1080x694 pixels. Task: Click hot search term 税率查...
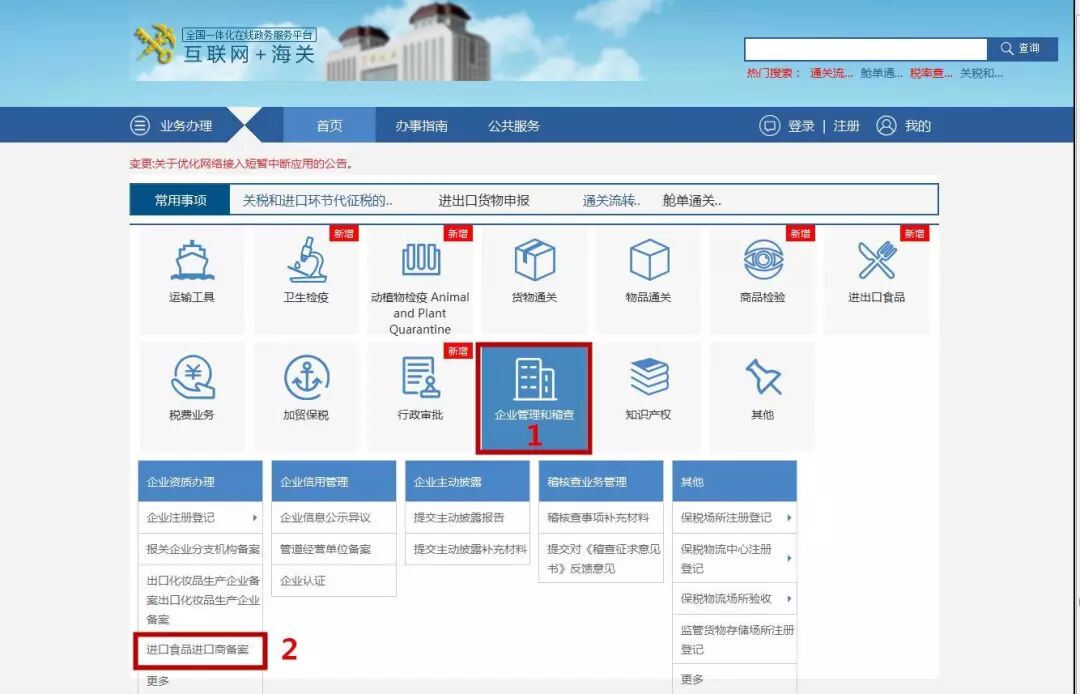pyautogui.click(x=931, y=73)
